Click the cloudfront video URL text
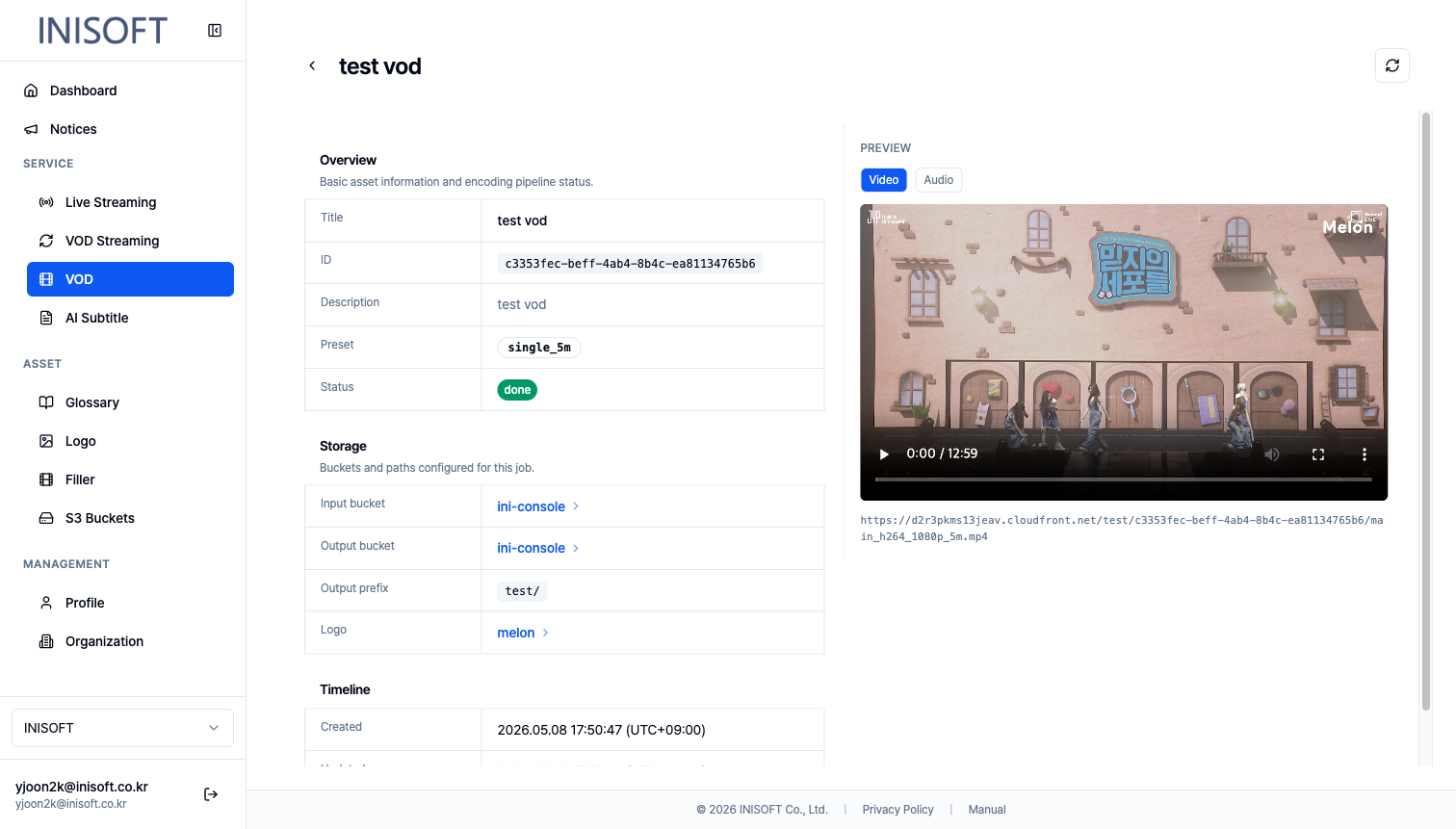The height and width of the screenshot is (829, 1456). tap(1122, 529)
